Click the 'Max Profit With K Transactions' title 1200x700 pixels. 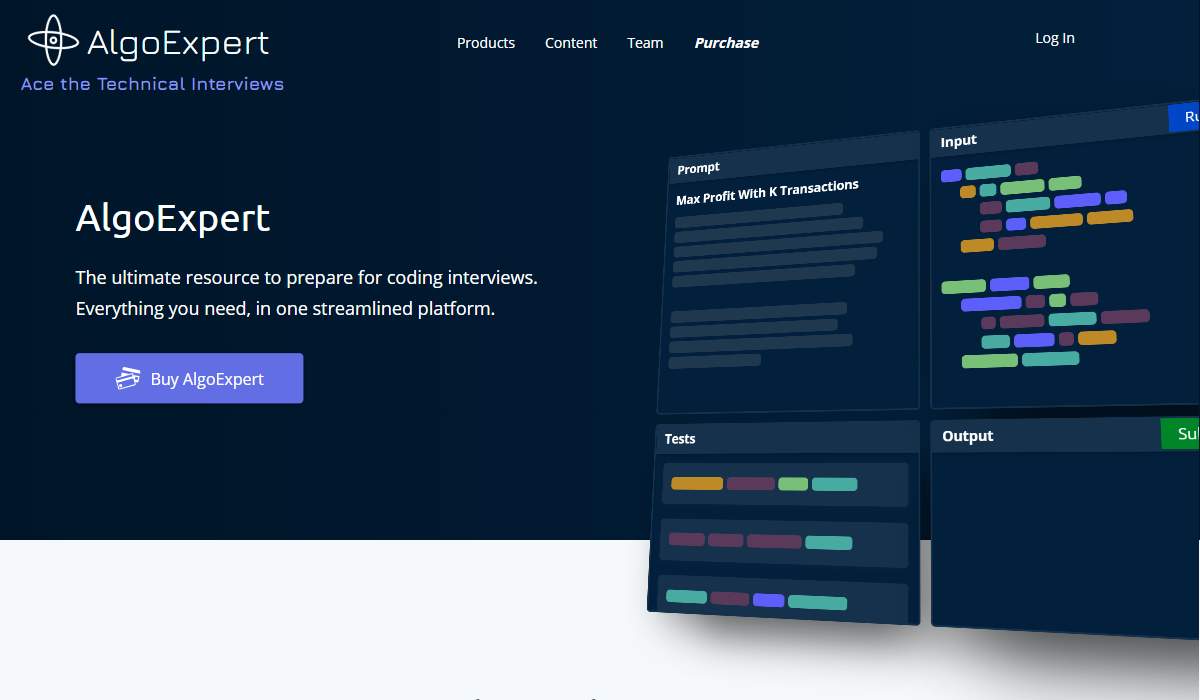[767, 192]
